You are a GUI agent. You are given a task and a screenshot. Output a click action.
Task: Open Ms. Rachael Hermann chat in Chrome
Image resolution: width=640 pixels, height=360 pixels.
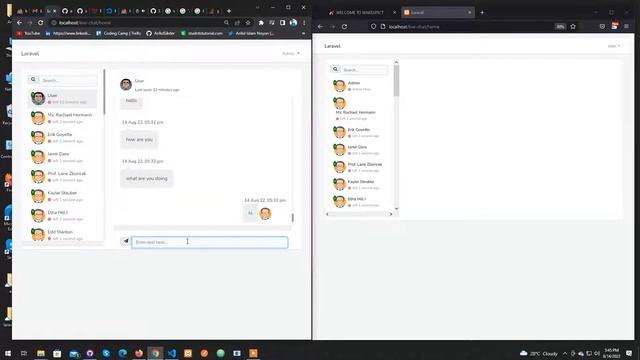click(x=63, y=118)
